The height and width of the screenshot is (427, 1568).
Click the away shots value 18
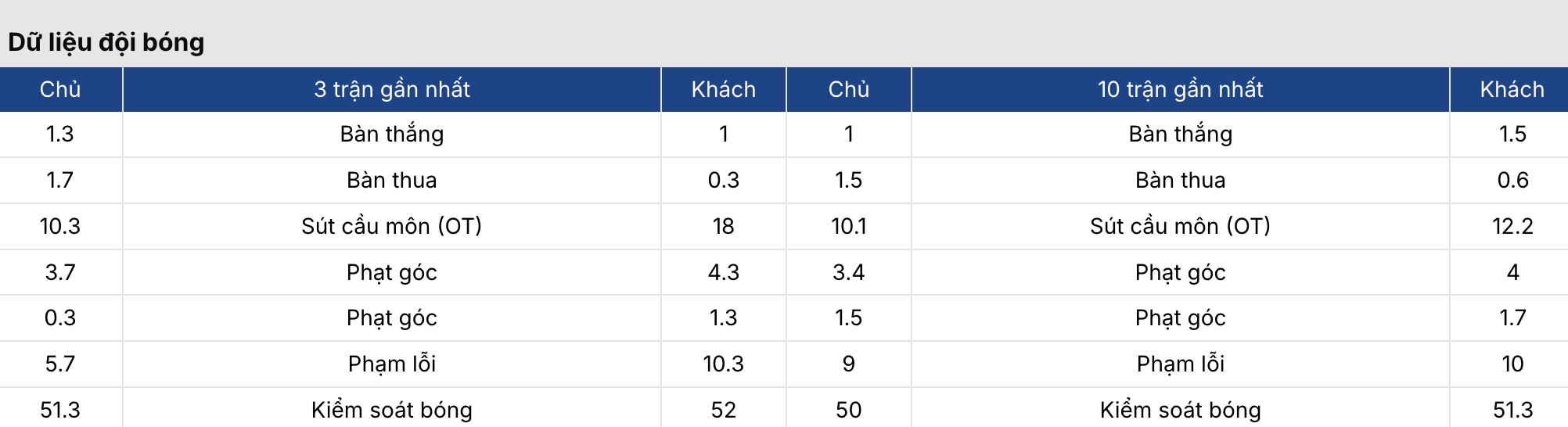[x=723, y=226]
